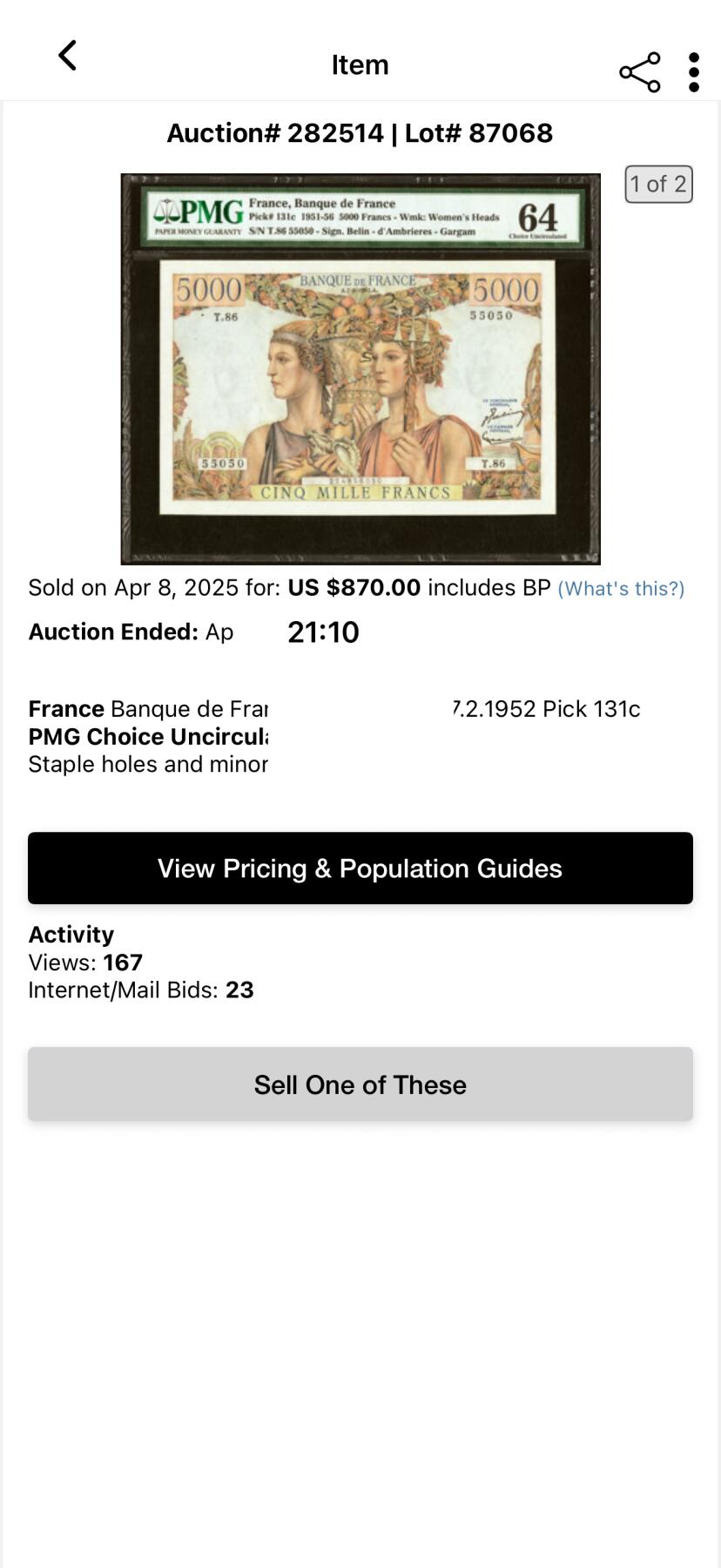Tap the Activity section heading
Screen dimensions: 721x1568
click(71, 935)
